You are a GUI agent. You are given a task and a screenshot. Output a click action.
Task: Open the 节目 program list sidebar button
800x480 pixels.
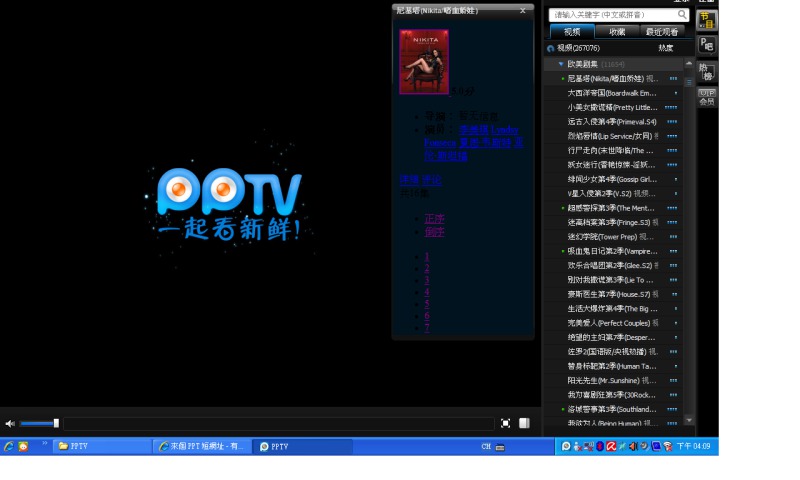point(707,20)
